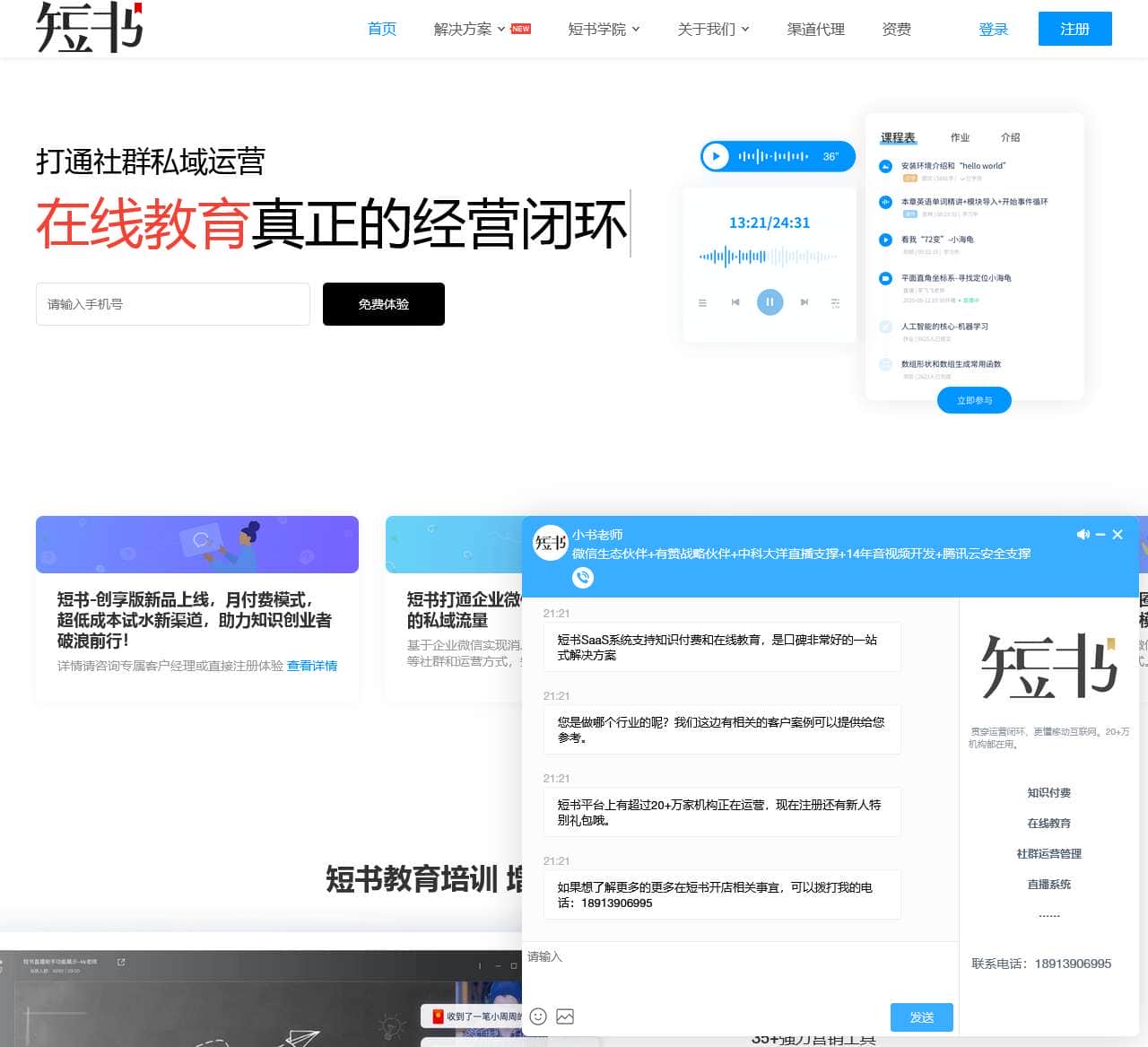
Task: Click the 请输入手机号 phone input field
Action: click(173, 304)
